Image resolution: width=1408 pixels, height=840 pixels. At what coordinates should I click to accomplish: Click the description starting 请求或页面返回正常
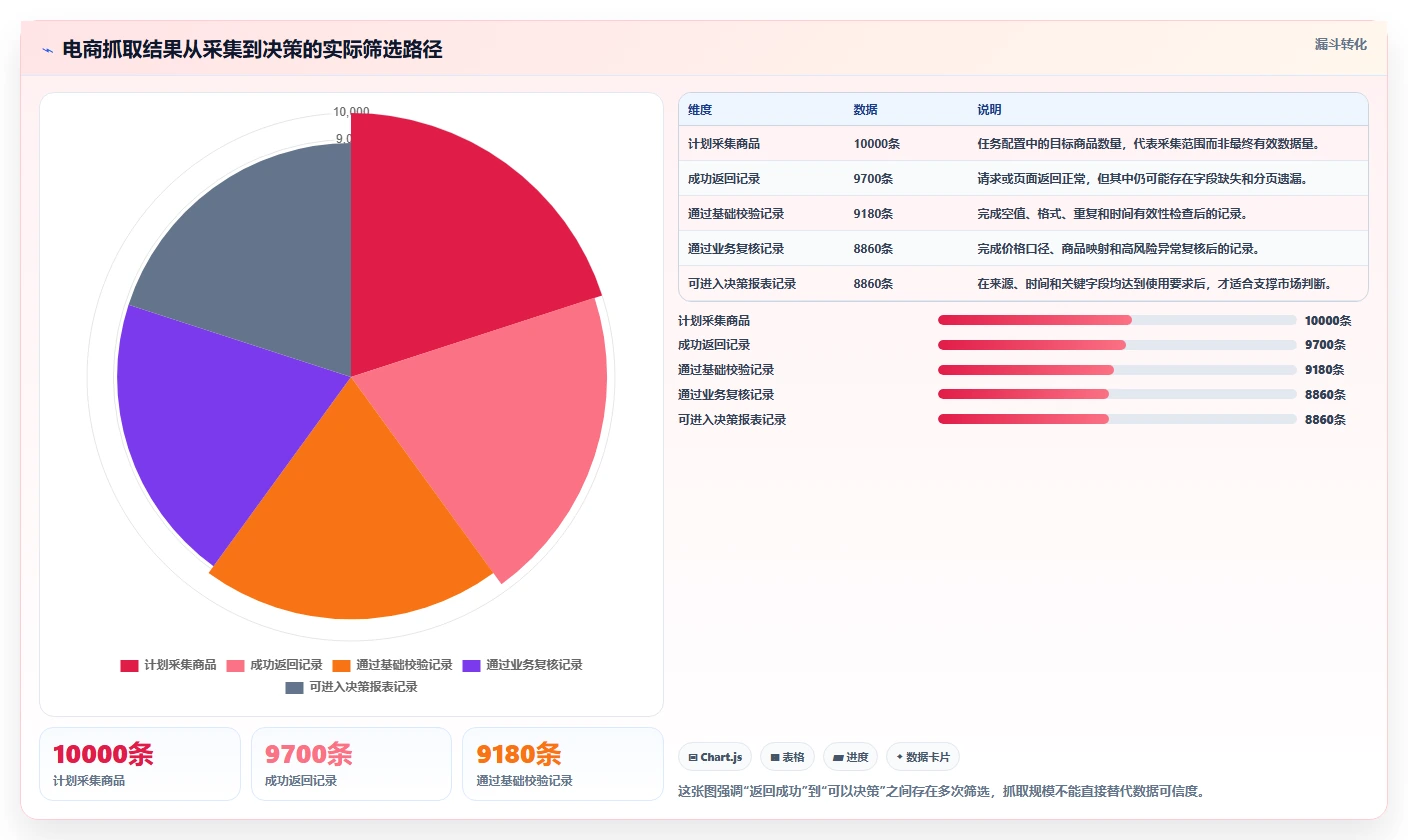pyautogui.click(x=1143, y=179)
